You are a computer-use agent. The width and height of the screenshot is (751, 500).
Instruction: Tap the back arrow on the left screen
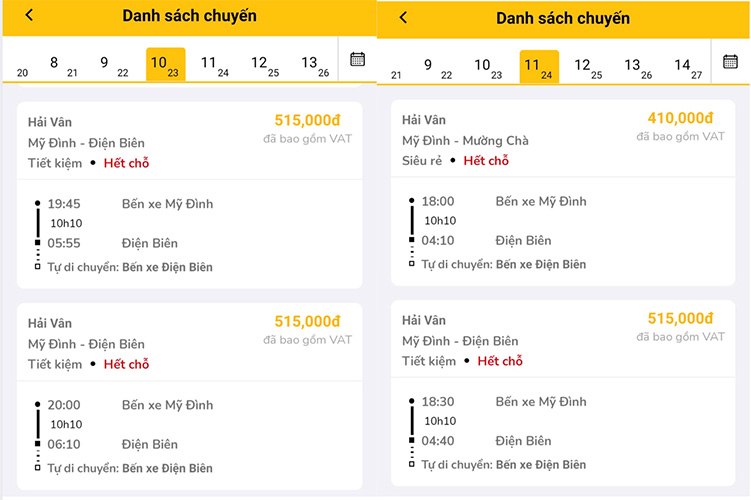coord(30,15)
